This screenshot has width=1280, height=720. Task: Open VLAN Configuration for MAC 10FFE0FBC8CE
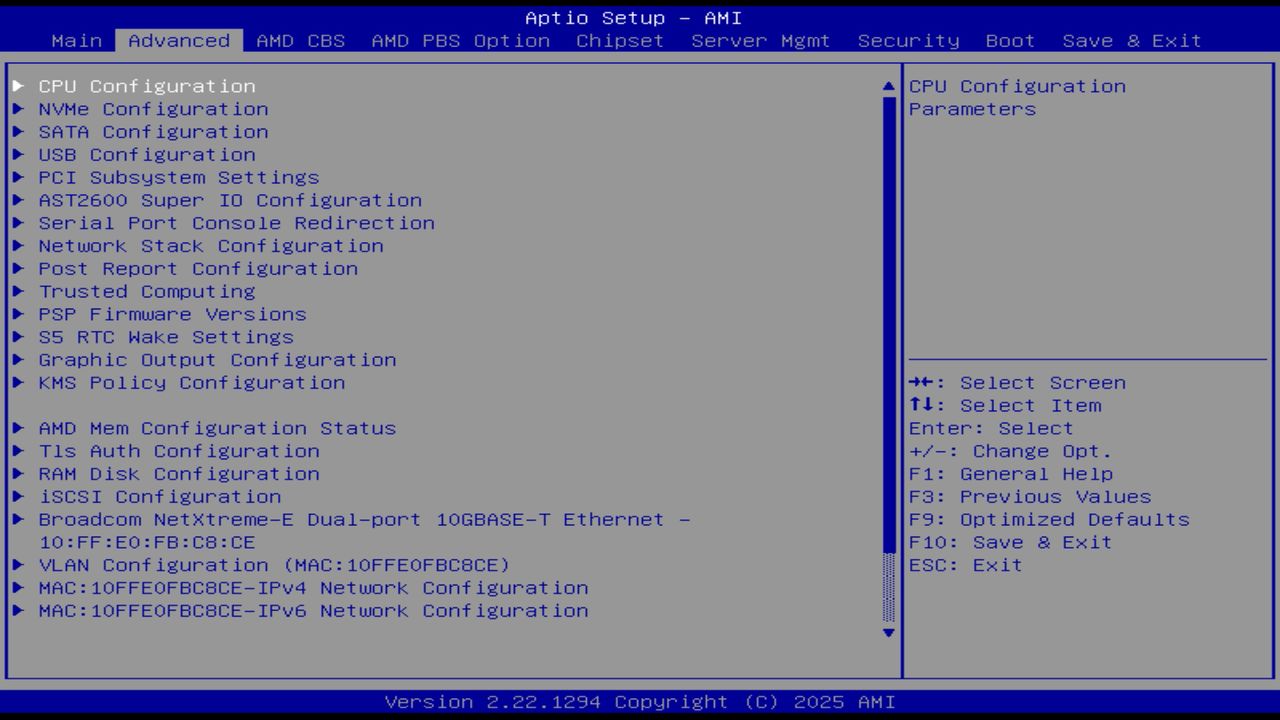[x=273, y=565]
